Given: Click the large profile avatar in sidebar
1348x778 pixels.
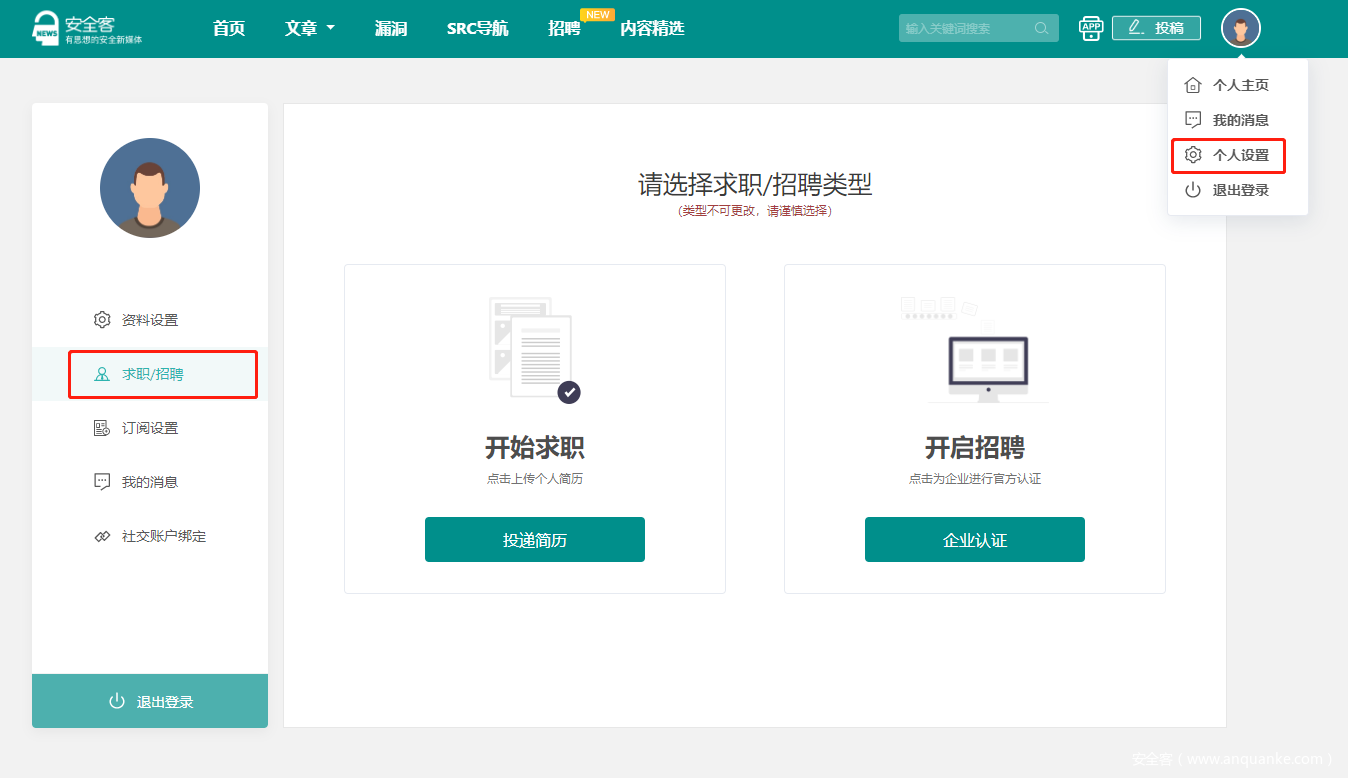Looking at the screenshot, I should (x=150, y=188).
